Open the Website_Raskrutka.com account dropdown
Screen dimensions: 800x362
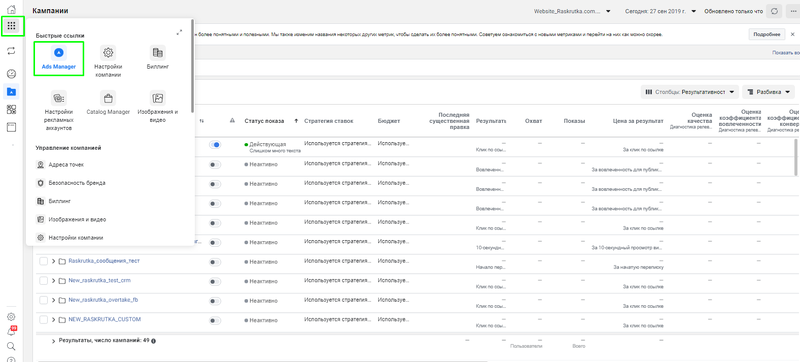pyautogui.click(x=572, y=11)
